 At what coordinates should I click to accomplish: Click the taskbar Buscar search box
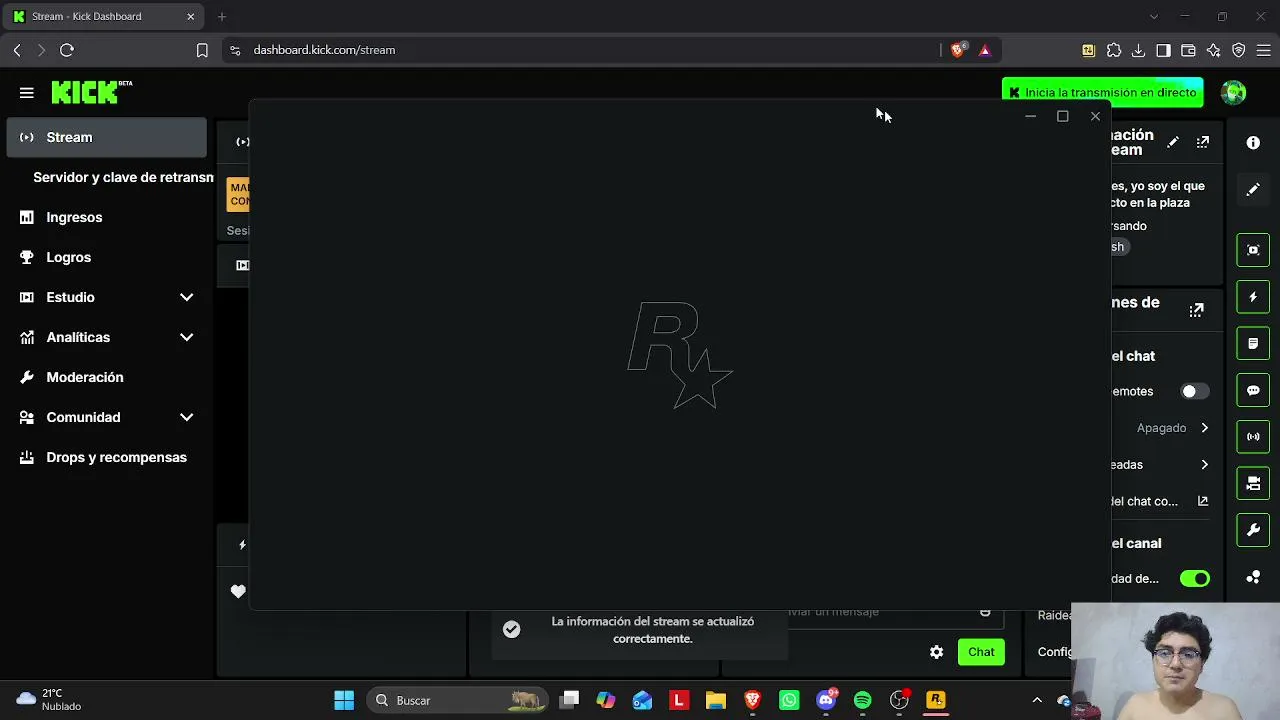[x=457, y=700]
